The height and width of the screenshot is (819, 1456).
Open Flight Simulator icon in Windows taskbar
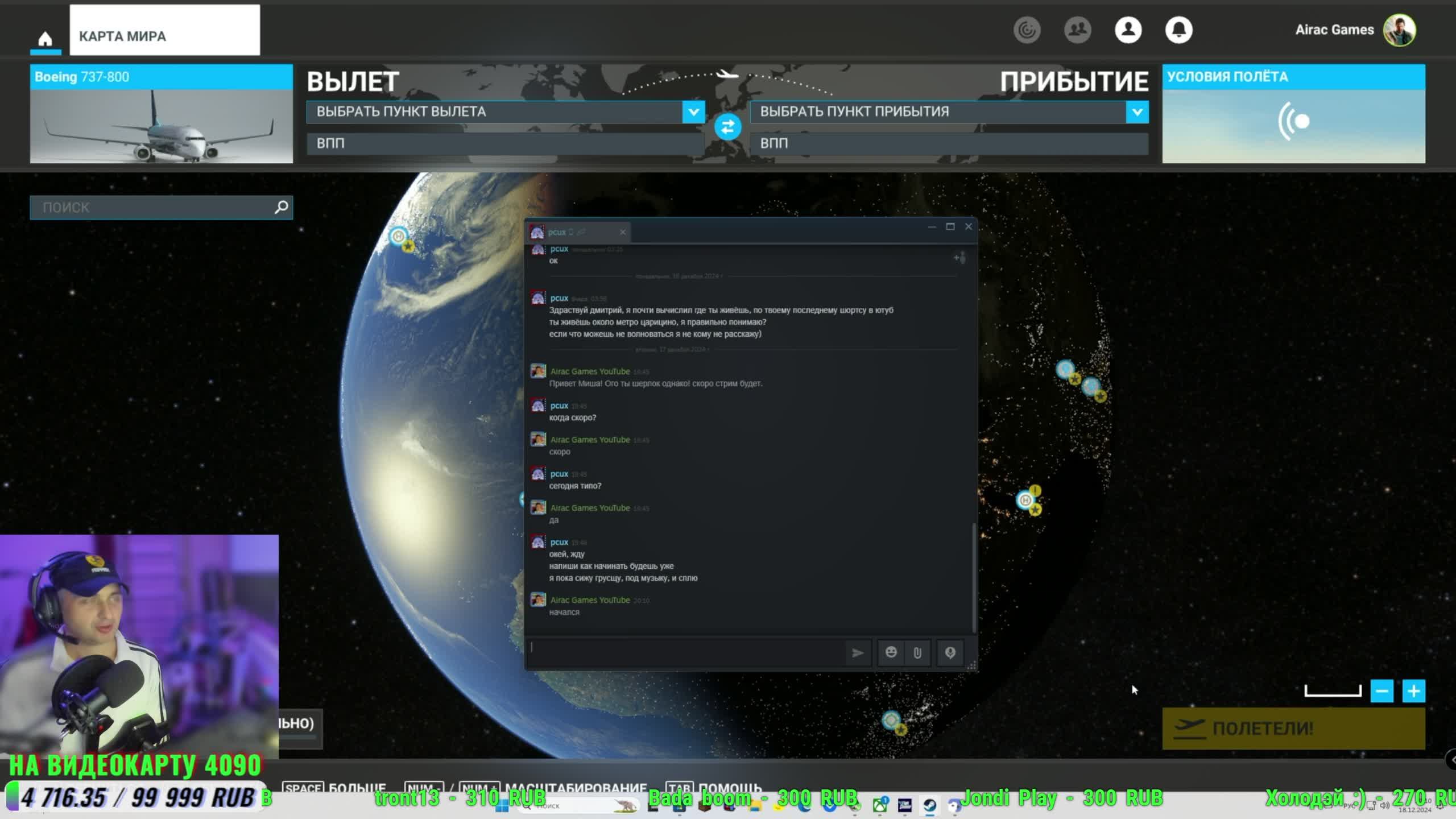coord(904,806)
